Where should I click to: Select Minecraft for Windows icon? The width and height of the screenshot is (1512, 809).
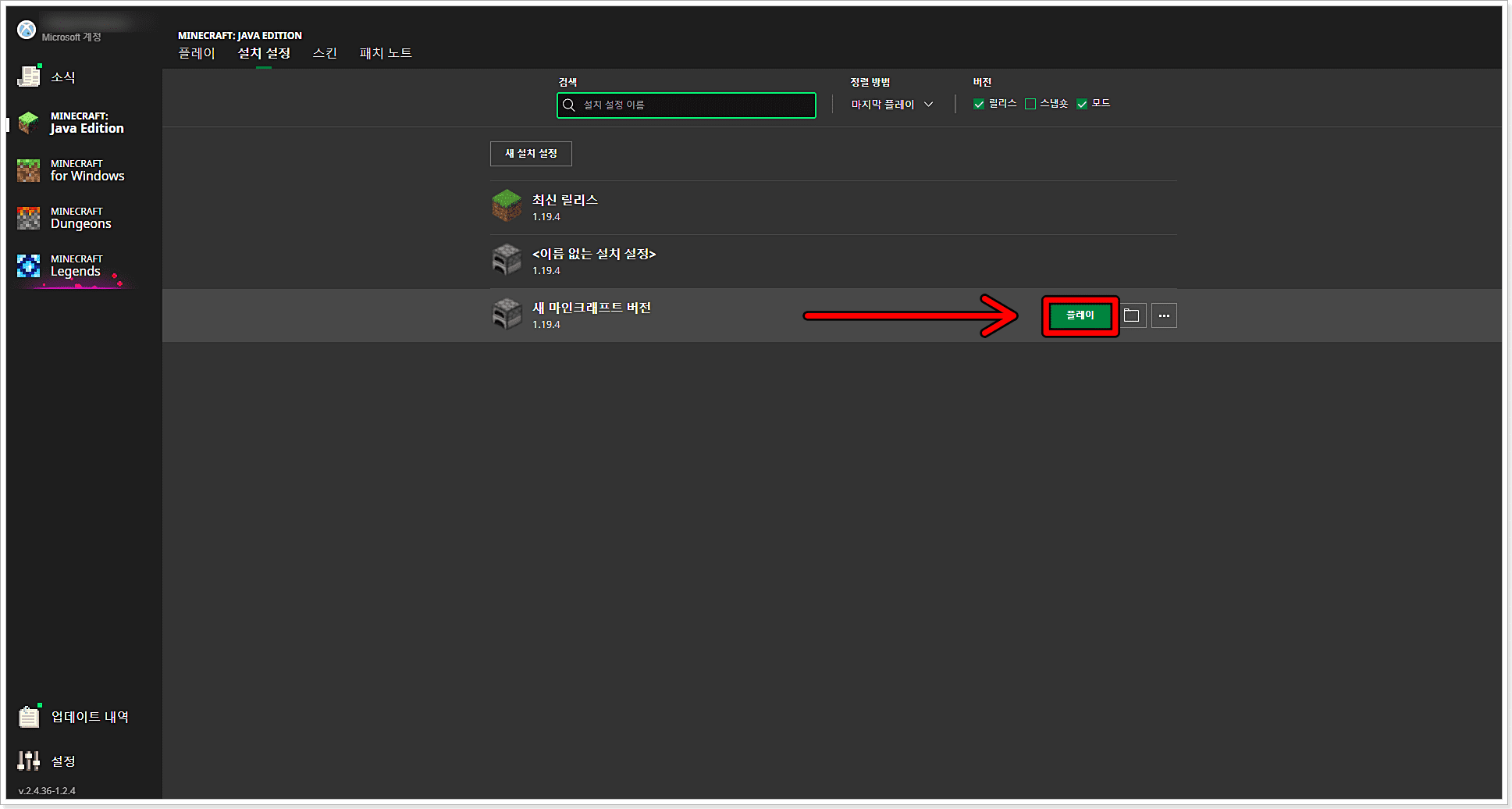pos(29,170)
